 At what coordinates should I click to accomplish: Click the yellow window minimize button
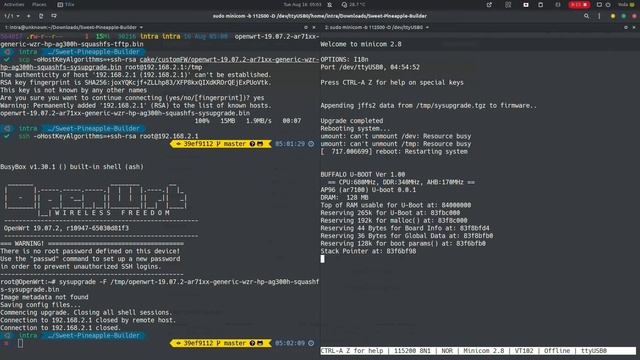tap(613, 16)
